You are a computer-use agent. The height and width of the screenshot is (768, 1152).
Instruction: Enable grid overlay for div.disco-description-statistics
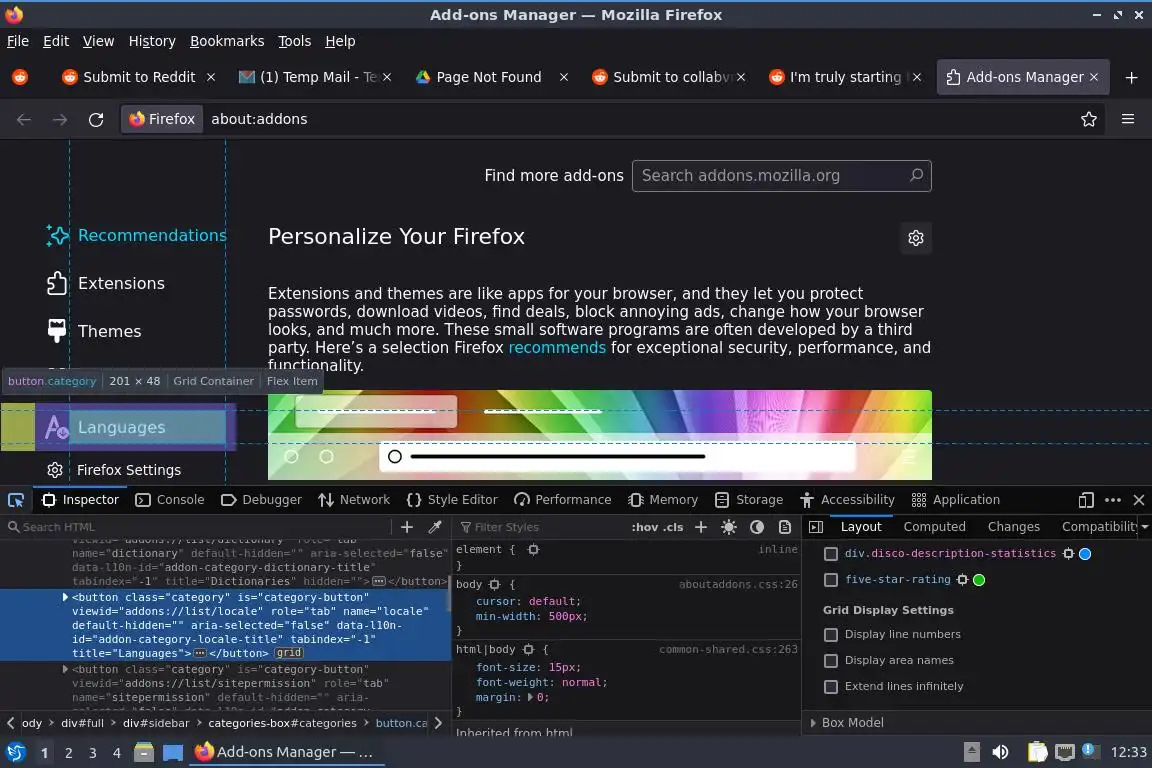[831, 554]
